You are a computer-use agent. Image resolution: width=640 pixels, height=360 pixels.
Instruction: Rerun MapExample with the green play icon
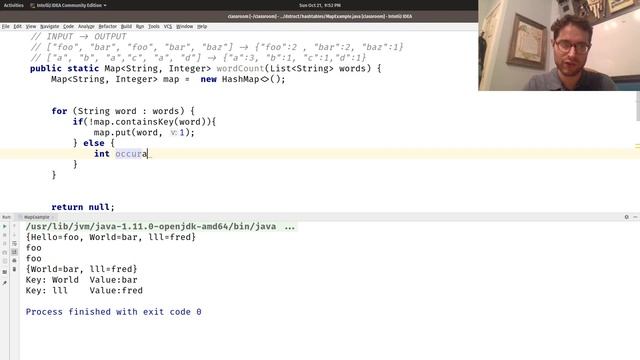pyautogui.click(x=4, y=226)
